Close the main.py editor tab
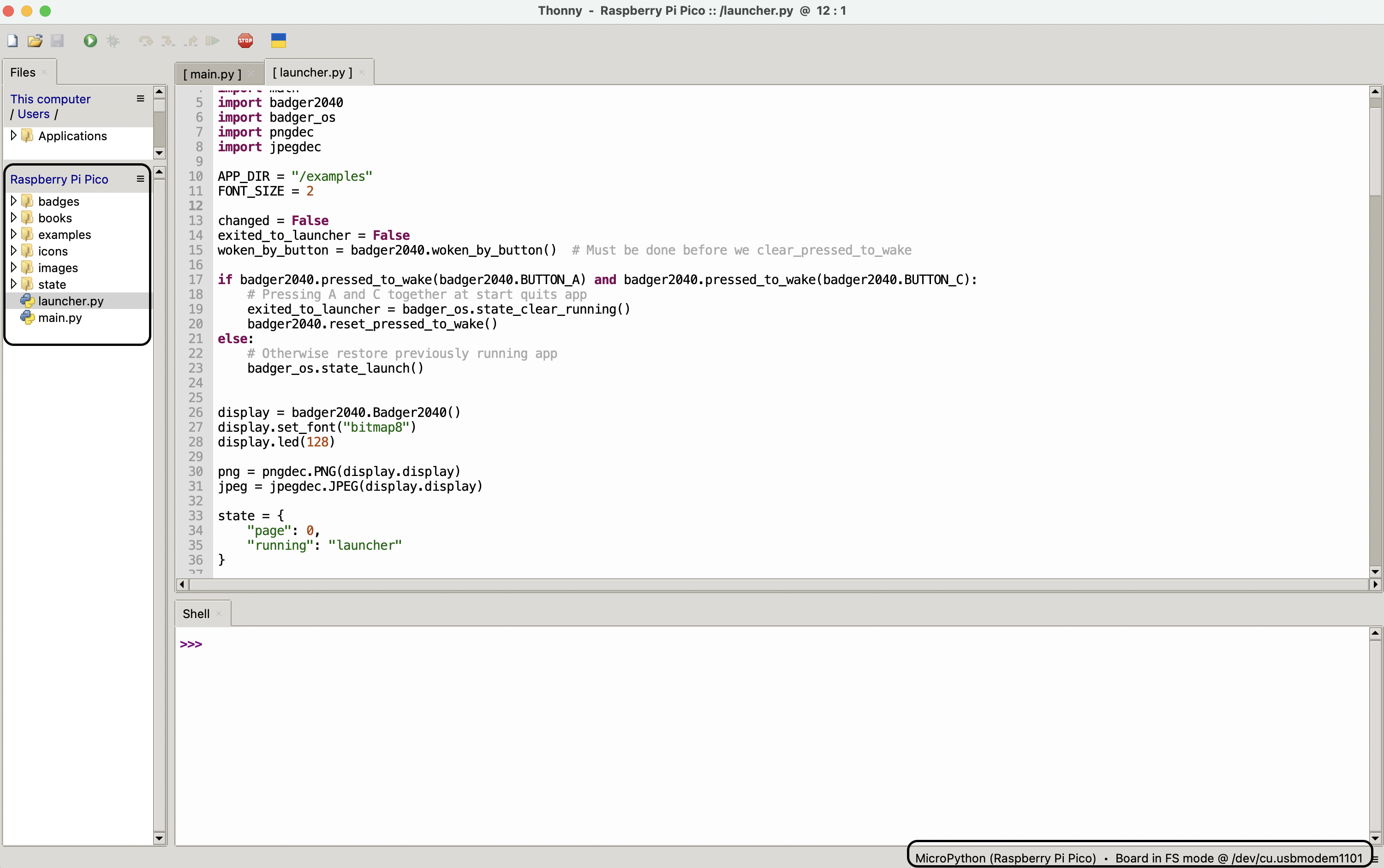 251,74
